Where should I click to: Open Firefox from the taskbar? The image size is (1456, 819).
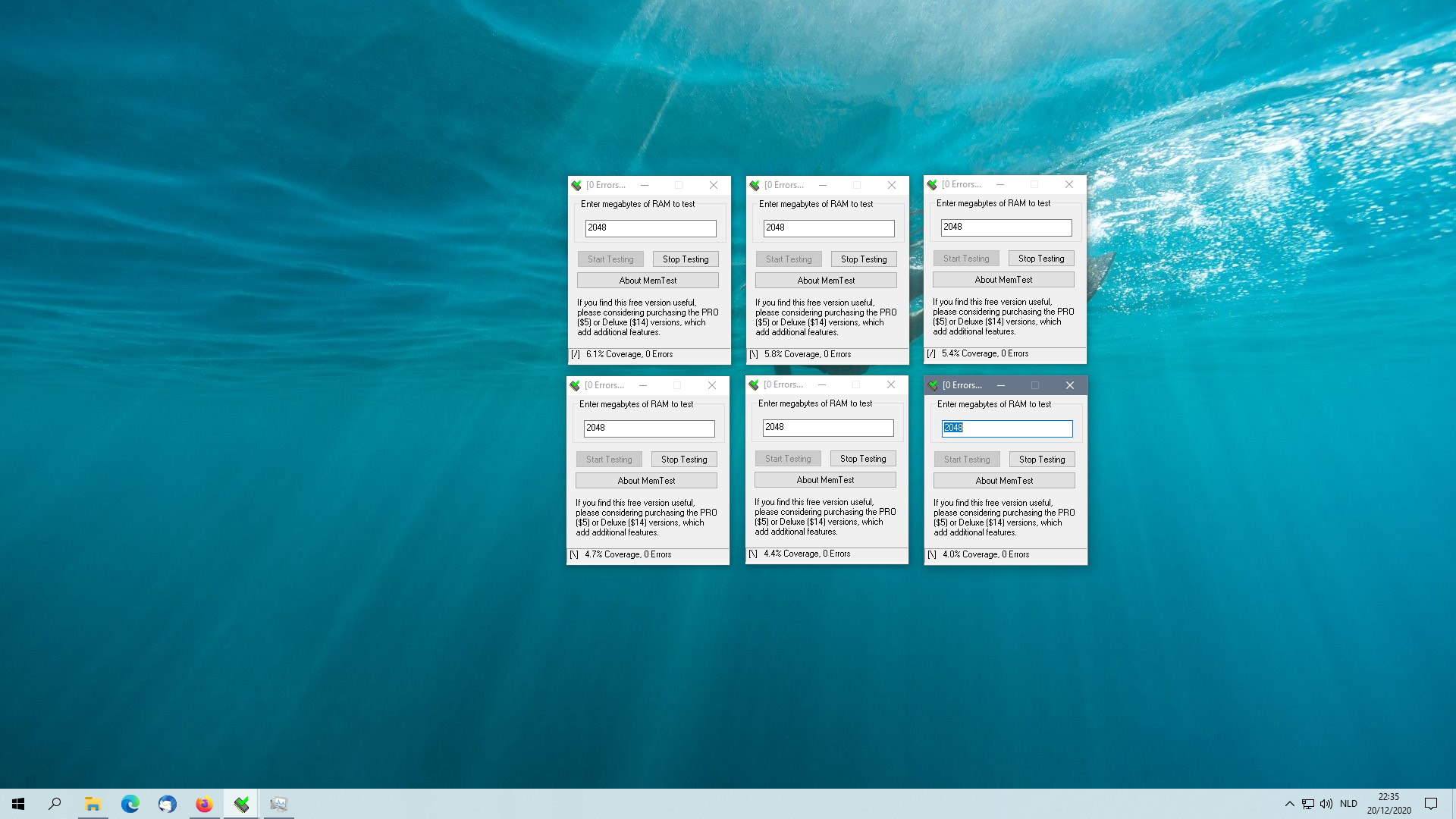coord(204,804)
